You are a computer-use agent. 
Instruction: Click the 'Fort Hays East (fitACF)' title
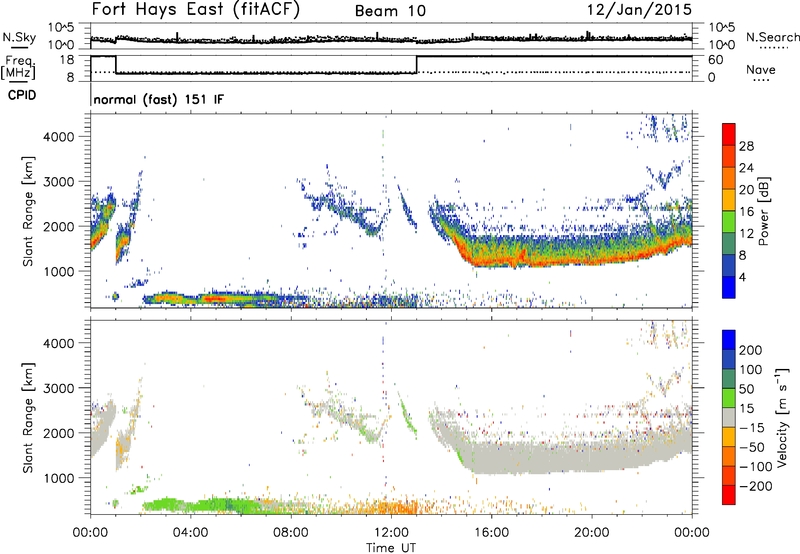coord(196,10)
